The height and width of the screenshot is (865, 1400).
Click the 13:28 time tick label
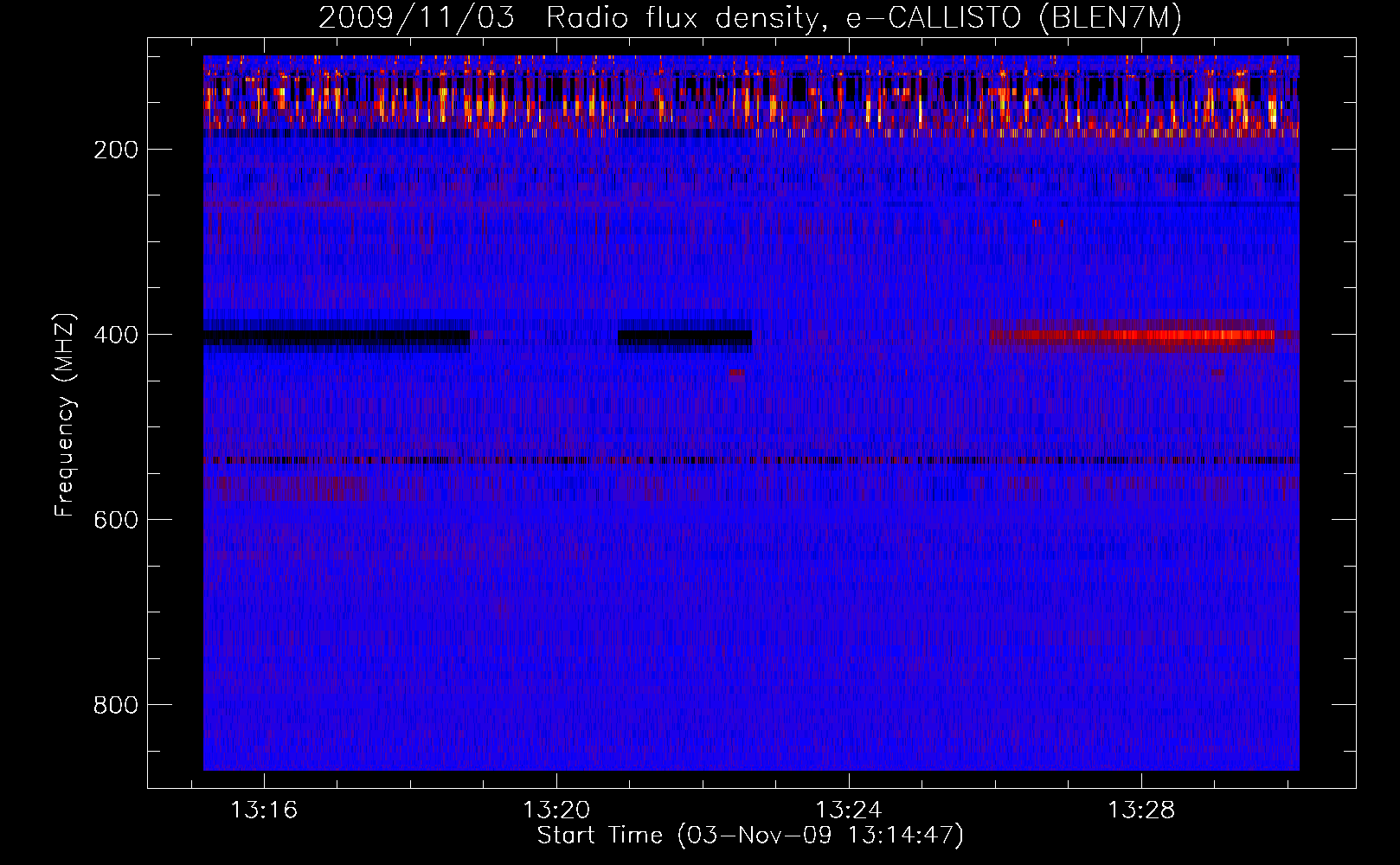(1142, 810)
